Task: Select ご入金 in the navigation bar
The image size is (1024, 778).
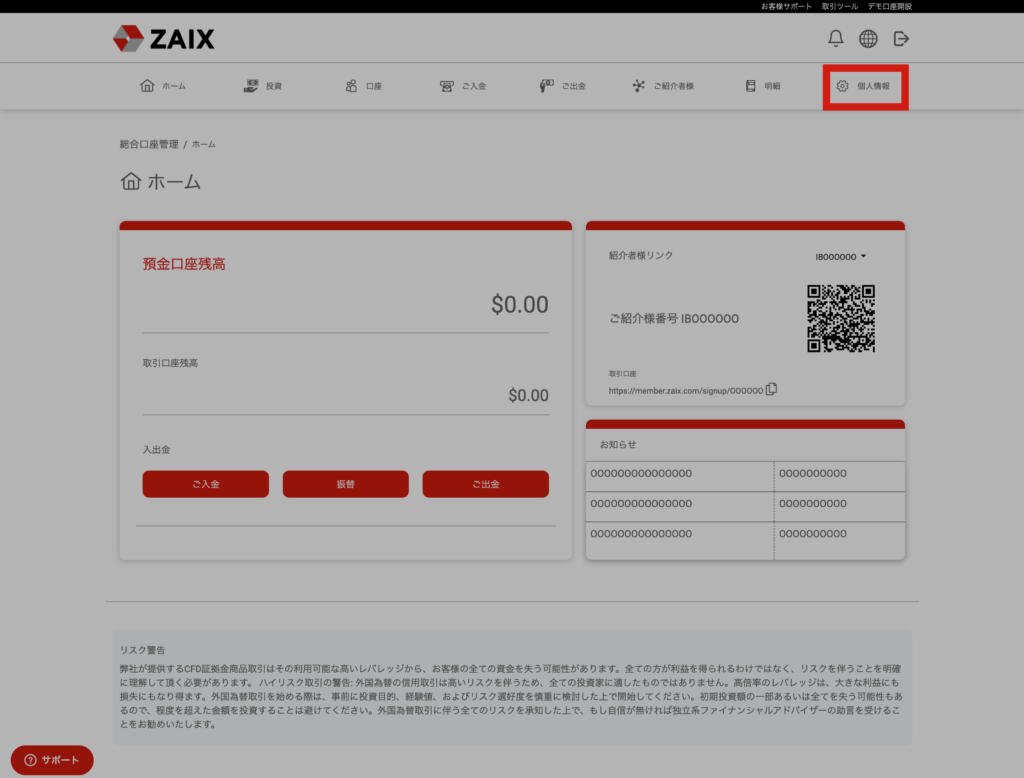Action: point(463,86)
